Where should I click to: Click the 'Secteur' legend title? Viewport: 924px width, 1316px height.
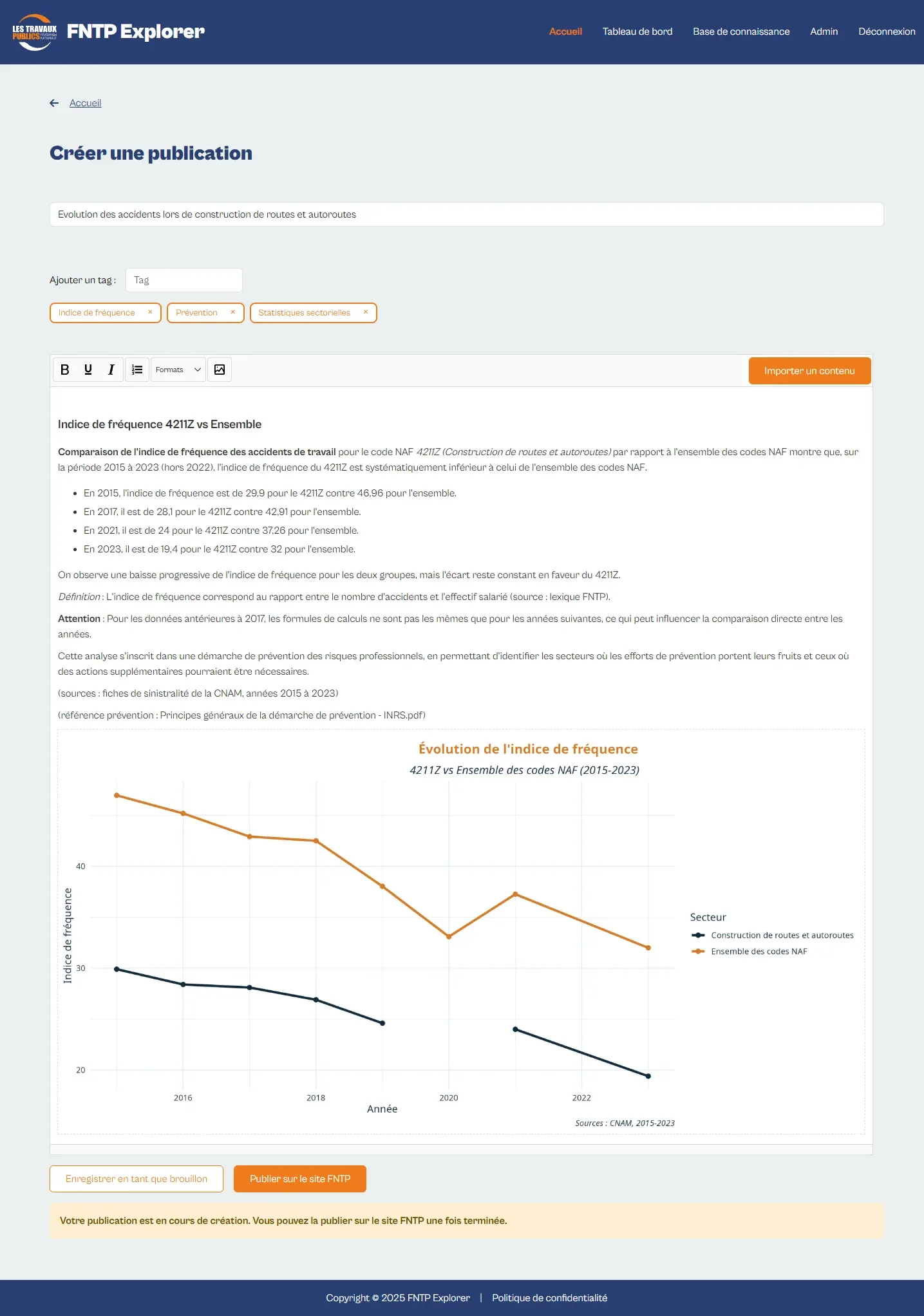(708, 917)
